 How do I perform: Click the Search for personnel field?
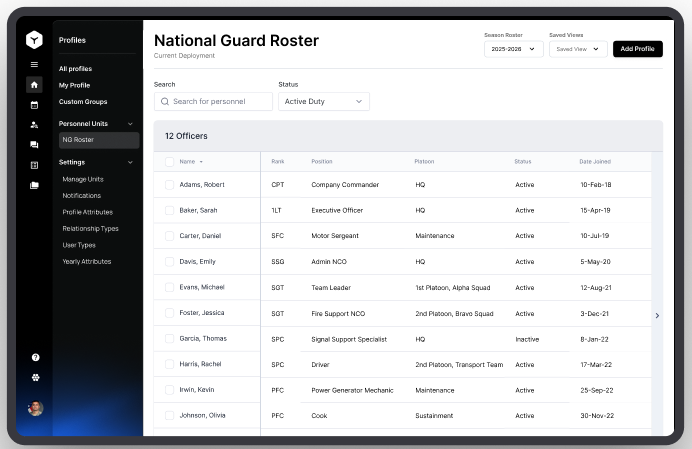(x=213, y=101)
